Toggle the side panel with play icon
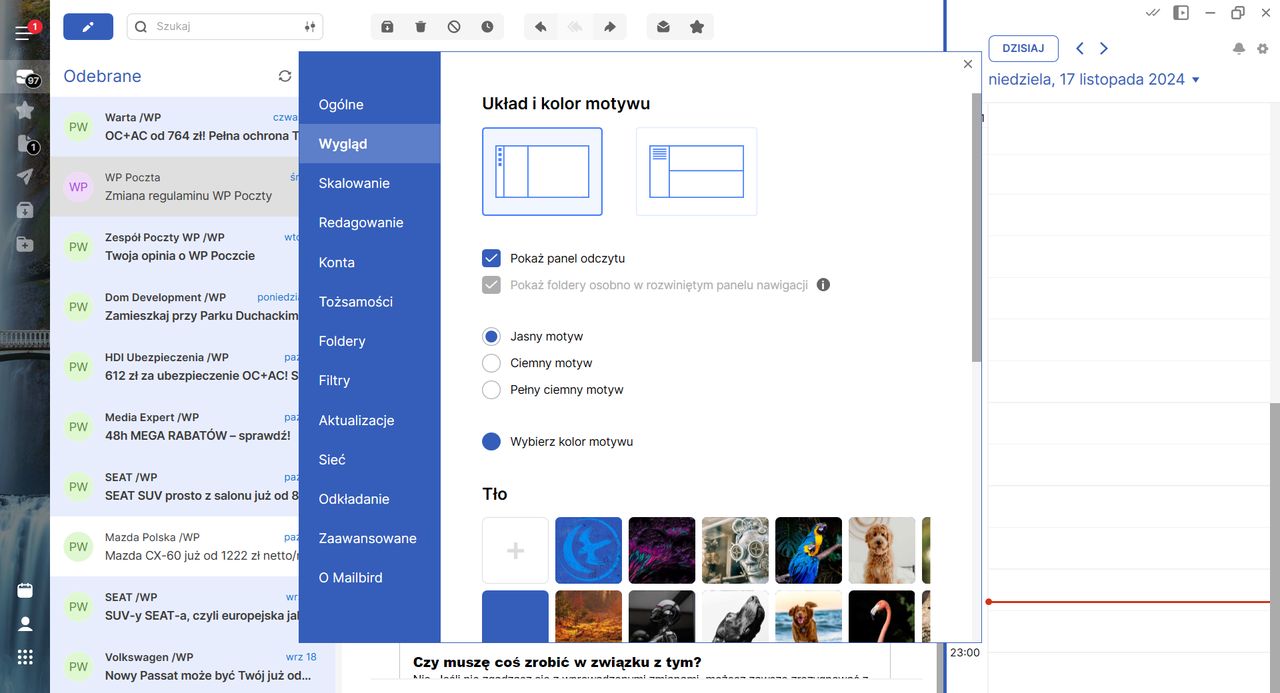Viewport: 1280px width, 693px height. point(1181,13)
